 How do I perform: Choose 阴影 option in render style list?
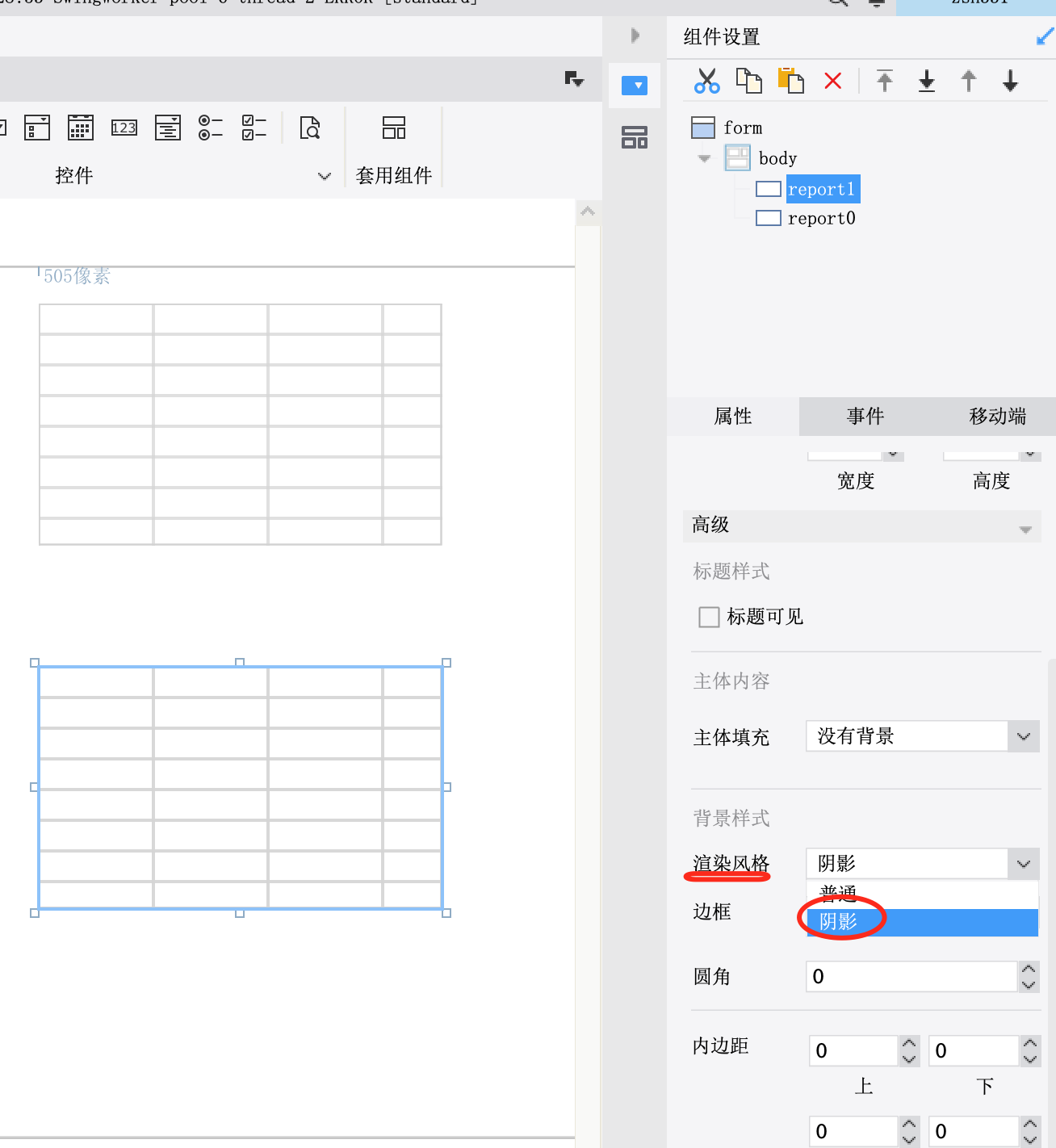[x=922, y=922]
